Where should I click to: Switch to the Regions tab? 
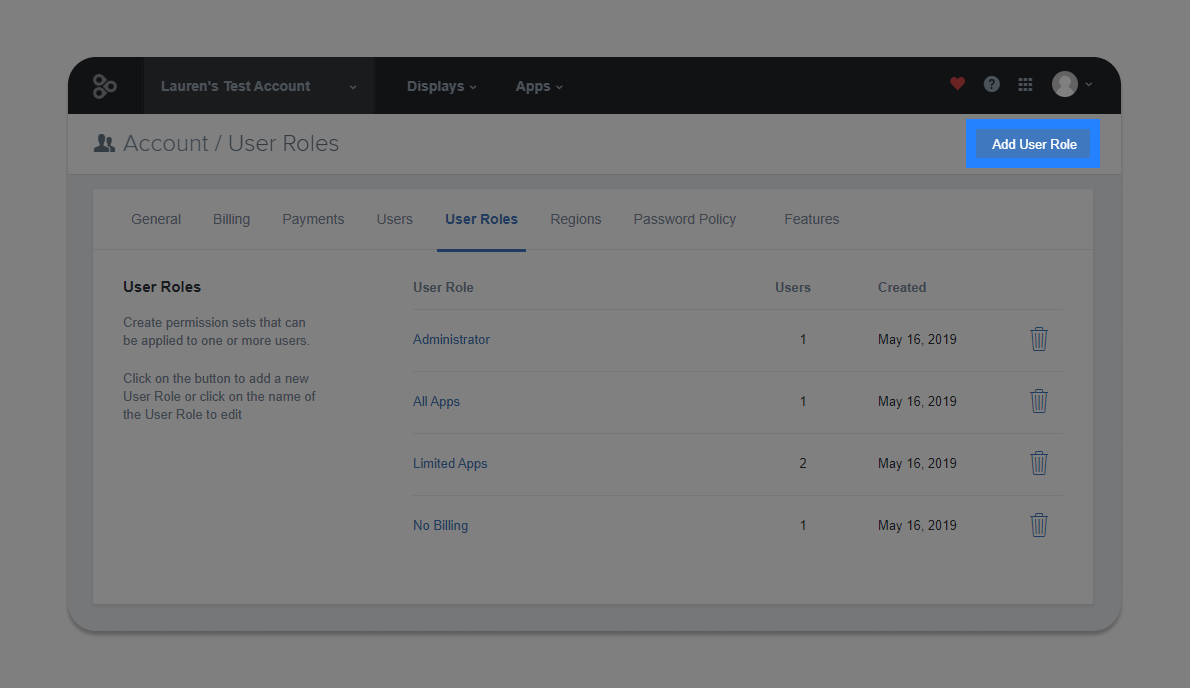coord(575,219)
